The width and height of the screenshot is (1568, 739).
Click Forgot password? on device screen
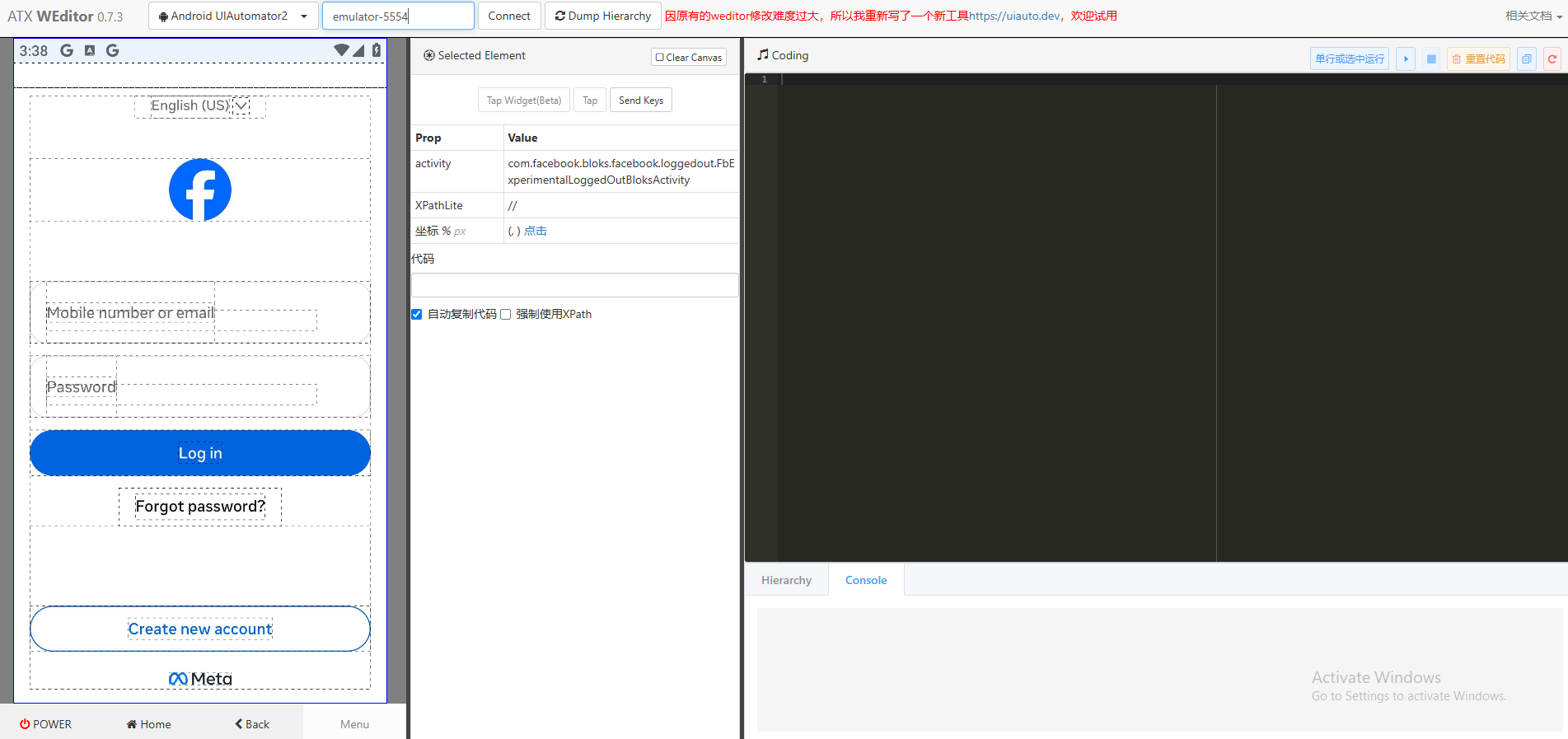click(200, 506)
